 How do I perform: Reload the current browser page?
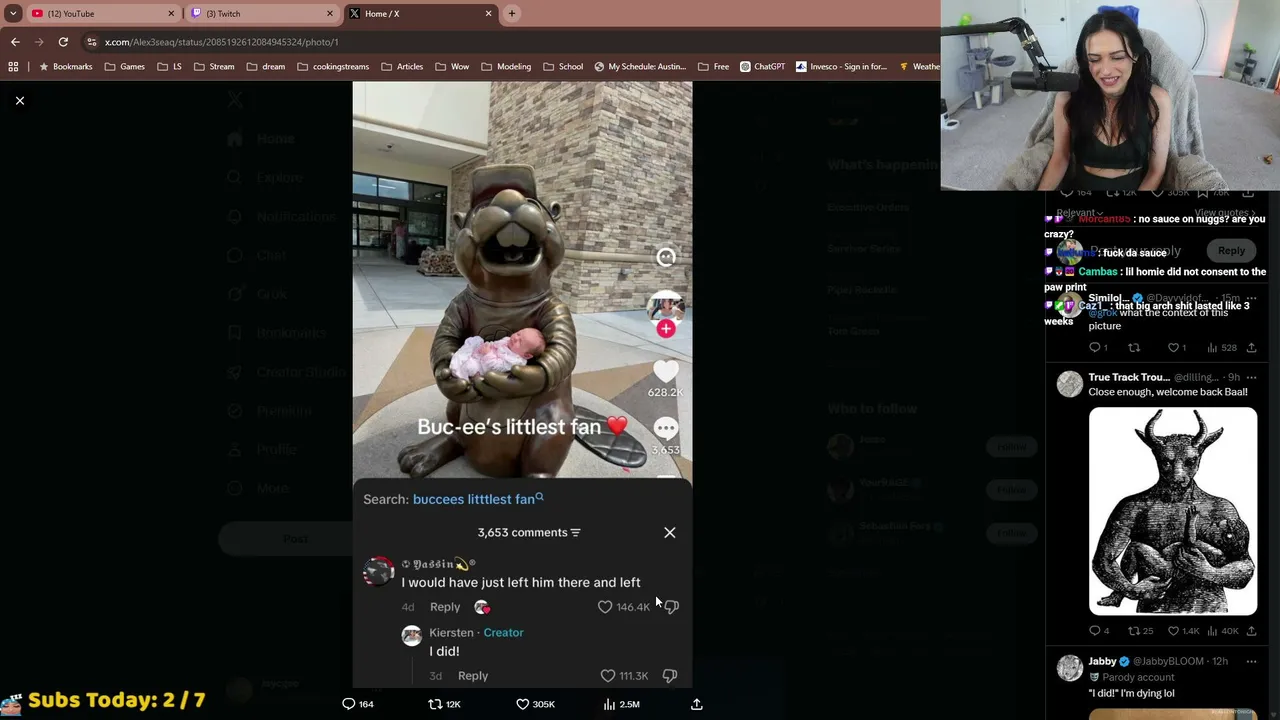coord(63,42)
